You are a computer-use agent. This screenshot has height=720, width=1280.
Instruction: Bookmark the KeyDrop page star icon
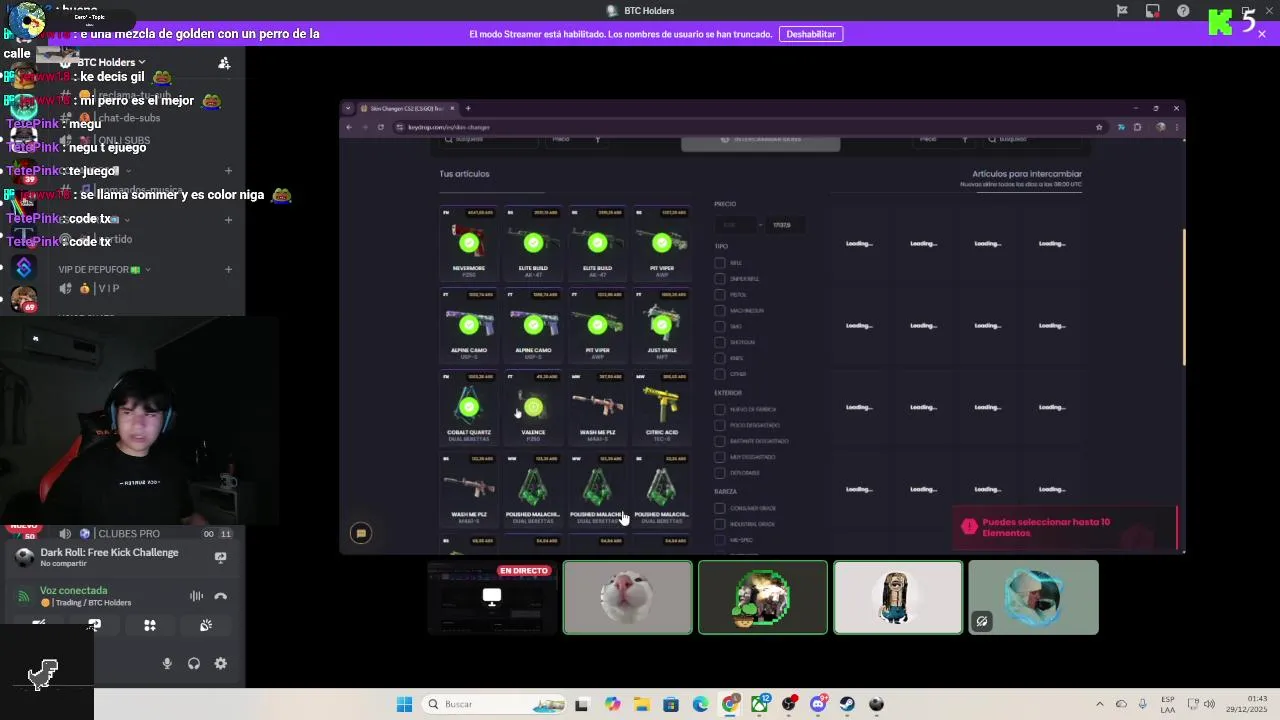[x=1099, y=127]
